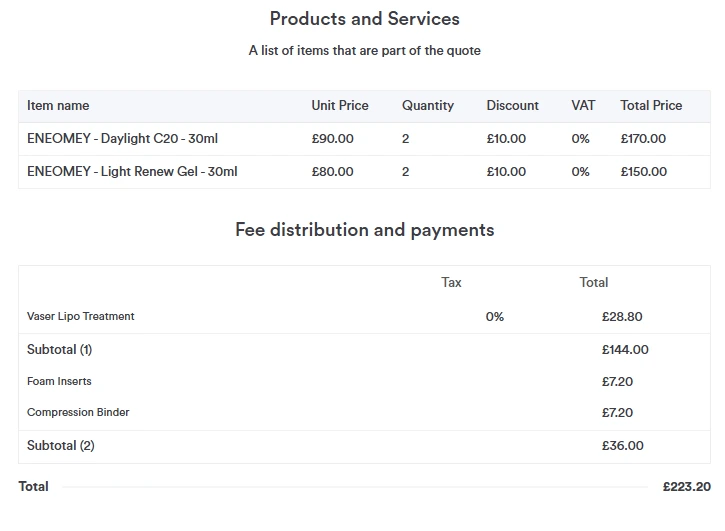The width and height of the screenshot is (725, 531).
Task: Click the Vaser Lipo Treatment row label
Action: [x=81, y=317]
